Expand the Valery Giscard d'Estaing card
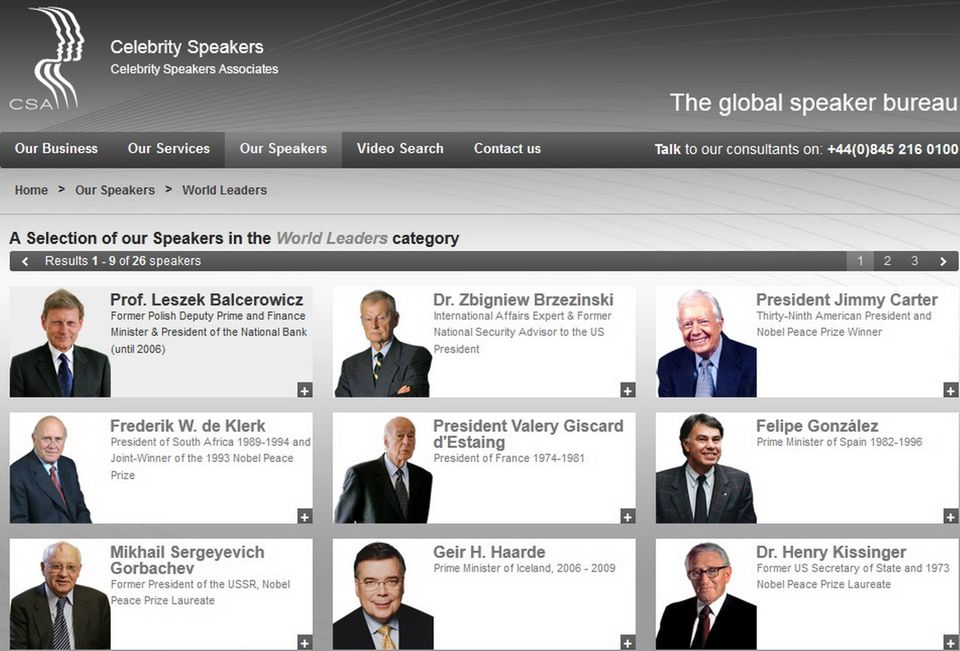This screenshot has width=960, height=651. (x=628, y=516)
